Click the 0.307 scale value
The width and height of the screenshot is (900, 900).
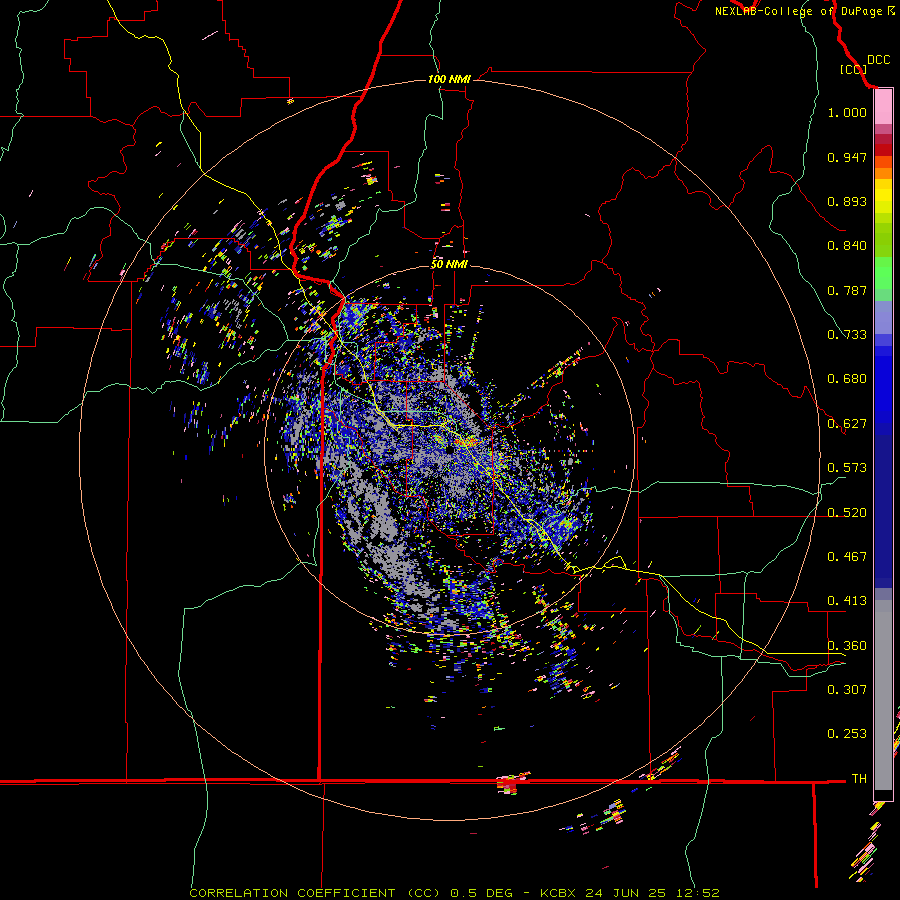tap(847, 689)
